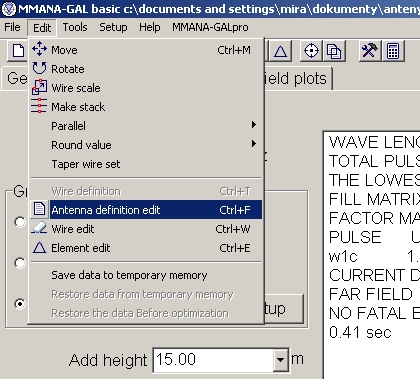Select the middle radio button in group

click(20, 263)
